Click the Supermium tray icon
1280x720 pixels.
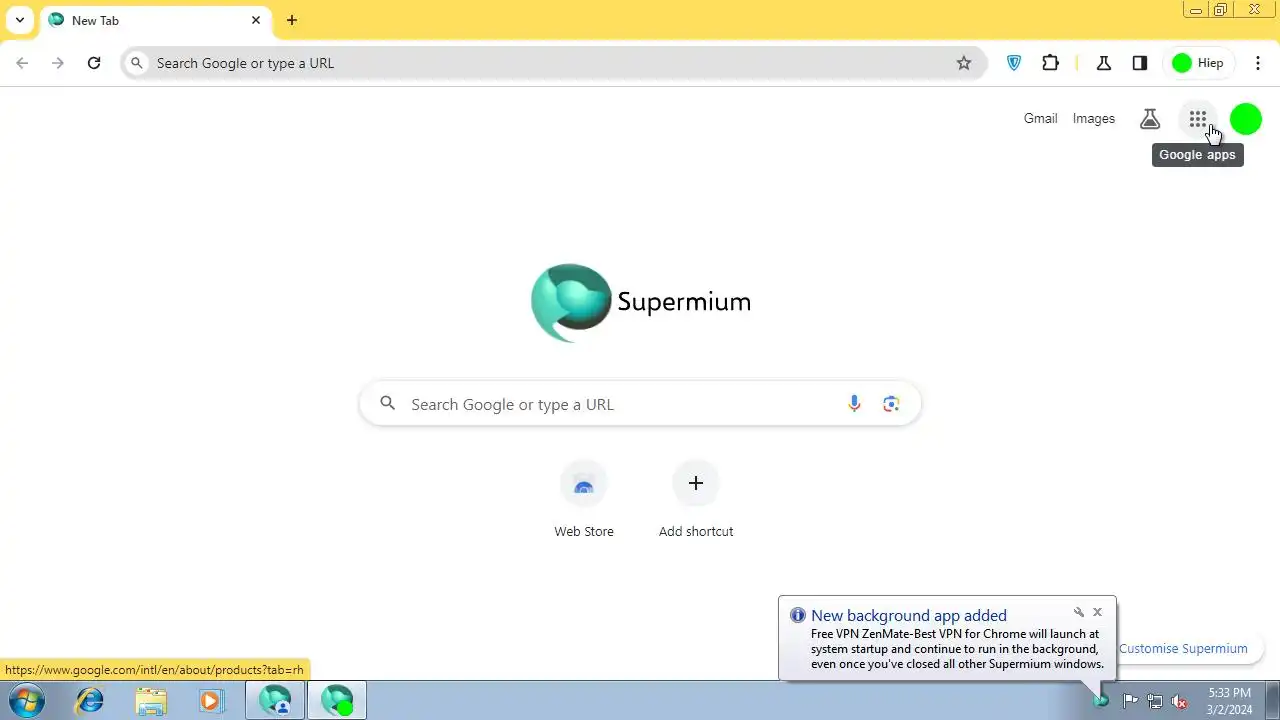pos(1101,700)
